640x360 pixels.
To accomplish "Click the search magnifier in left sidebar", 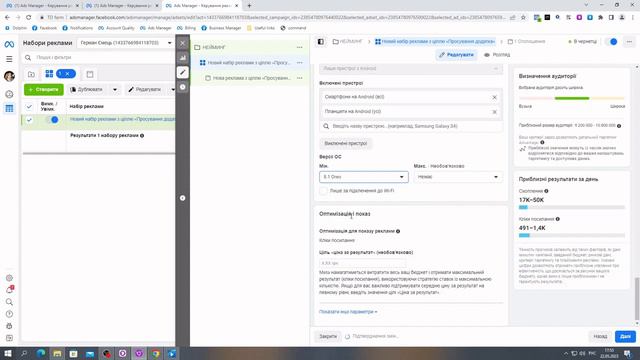I will 9,302.
